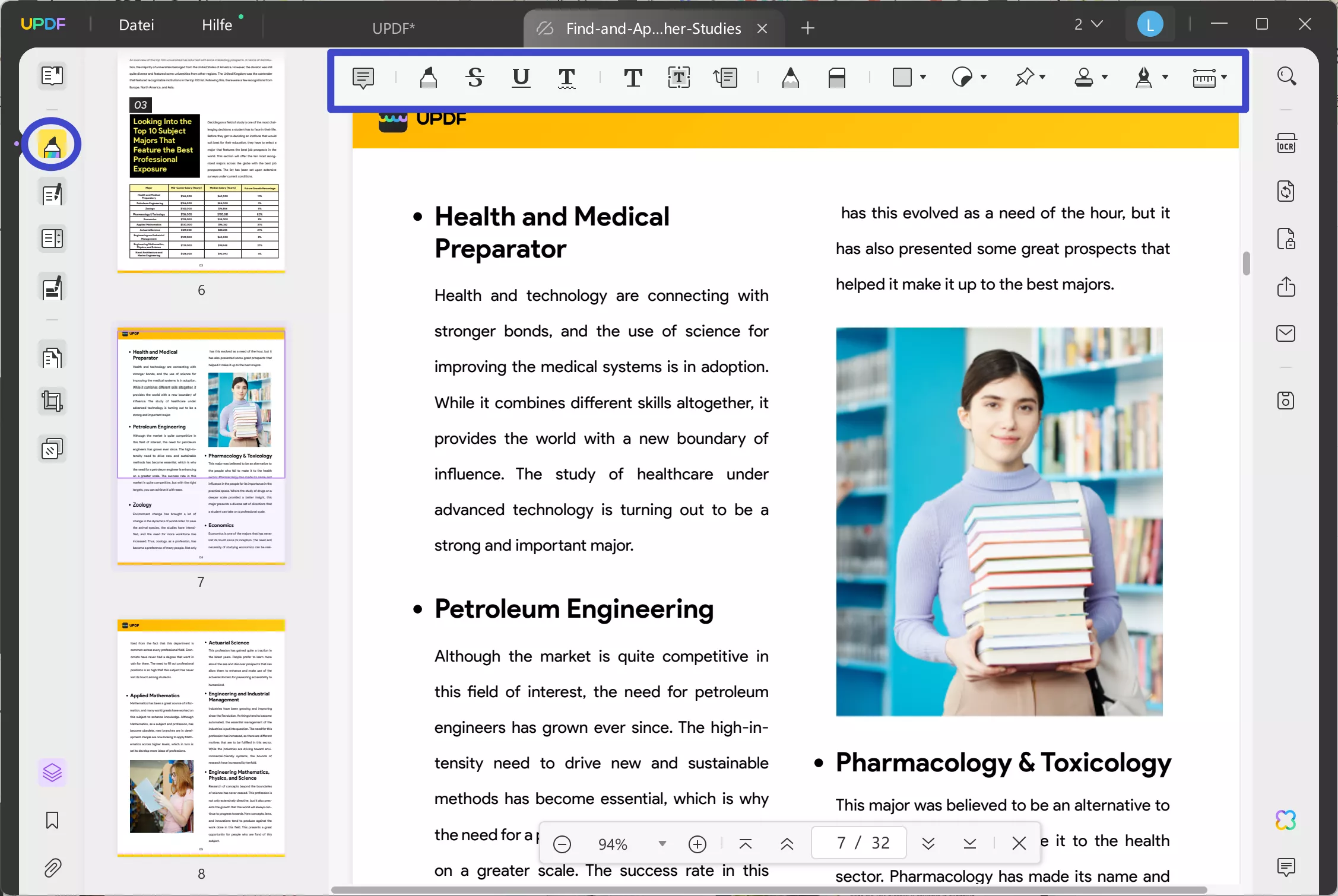Viewport: 1338px width, 896px height.
Task: Toggle the bookmarks panel
Action: click(x=52, y=821)
